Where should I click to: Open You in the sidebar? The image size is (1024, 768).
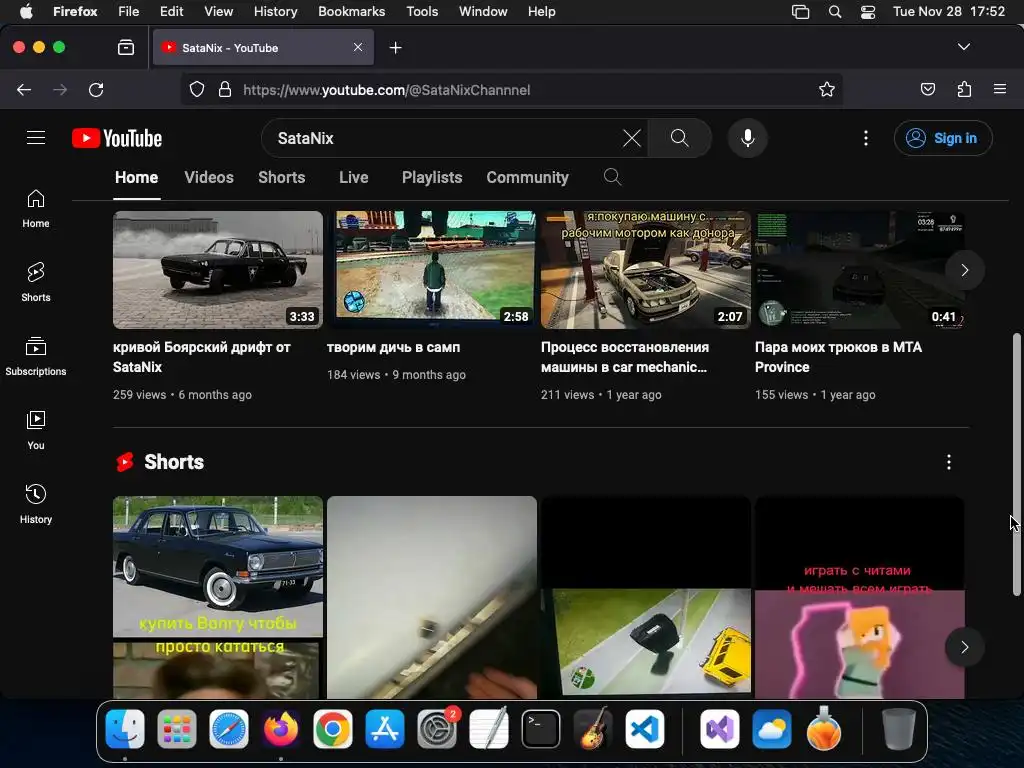tap(36, 430)
